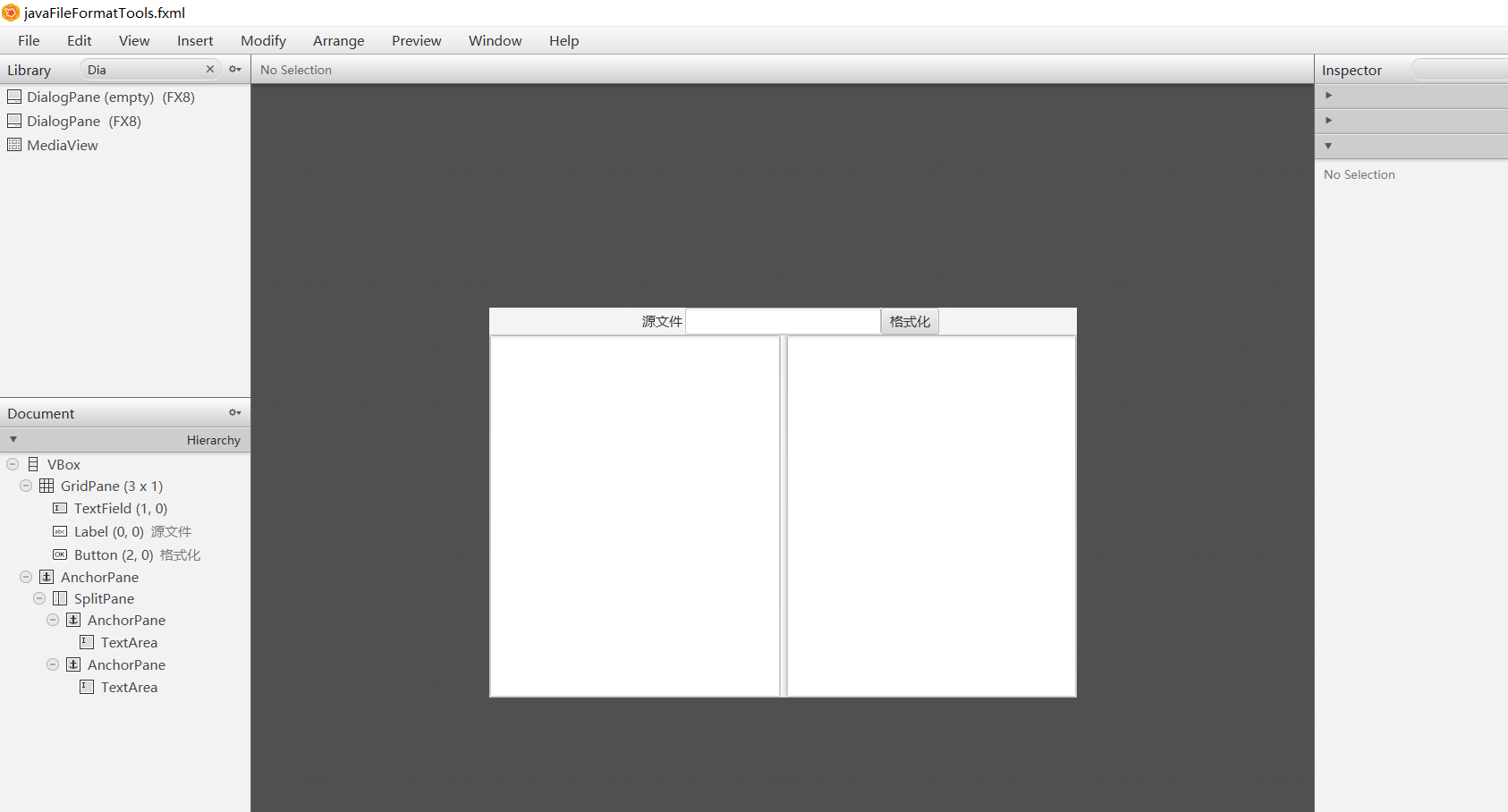Select GridPane (3 x 1) row
The image size is (1508, 812).
(x=125, y=486)
